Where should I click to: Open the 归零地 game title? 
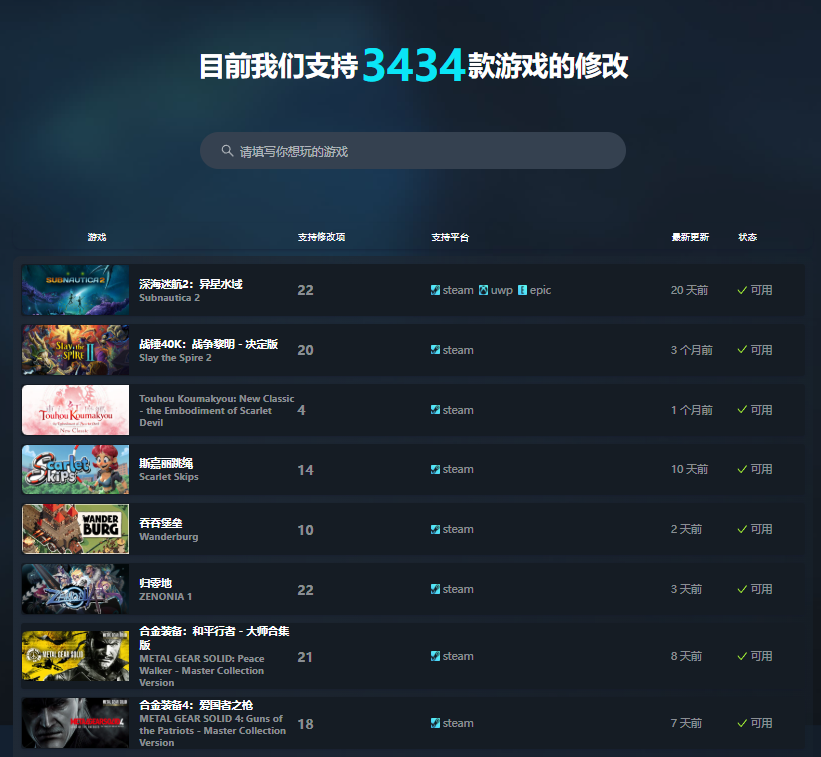tap(156, 583)
